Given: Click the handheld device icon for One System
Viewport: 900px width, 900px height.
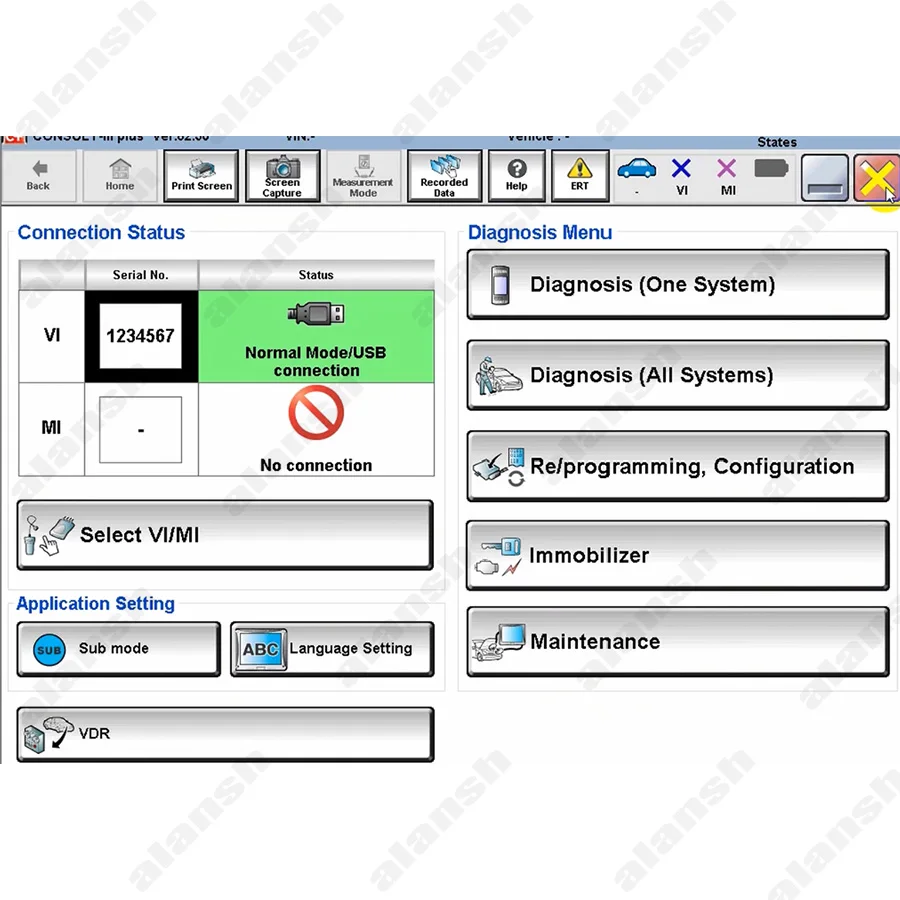Looking at the screenshot, I should point(501,285).
